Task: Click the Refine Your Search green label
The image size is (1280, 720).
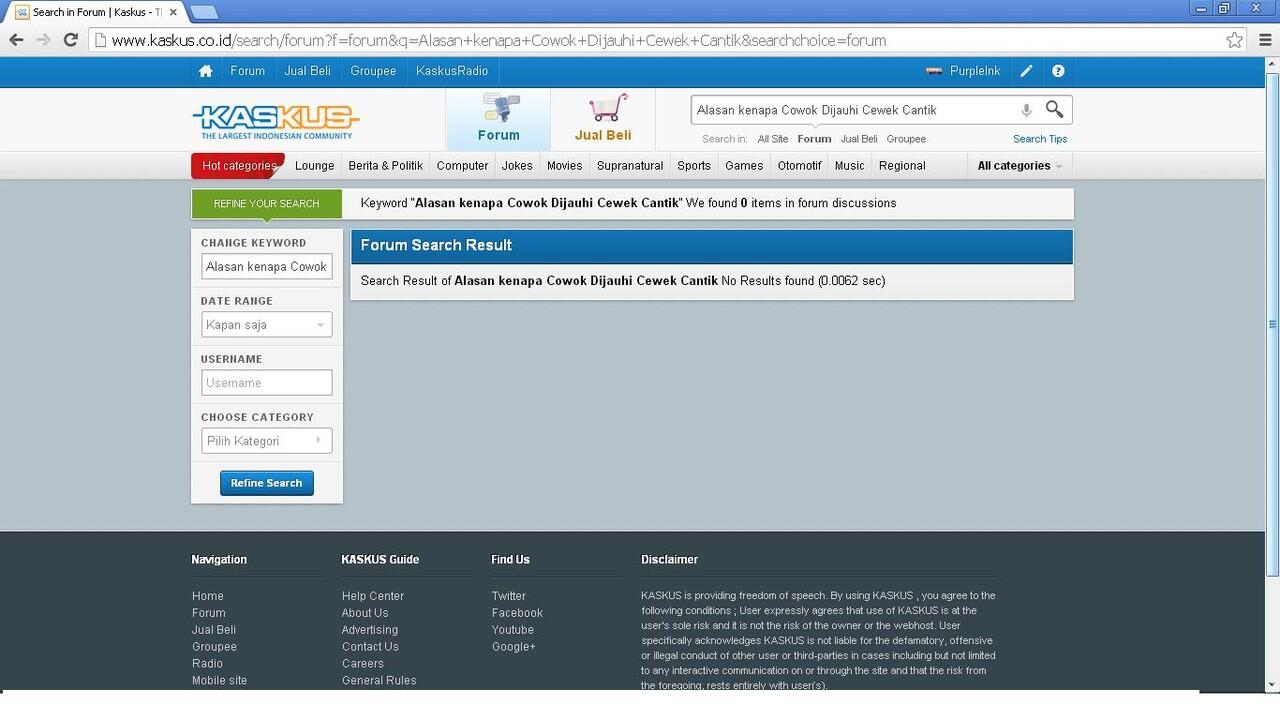Action: point(266,203)
